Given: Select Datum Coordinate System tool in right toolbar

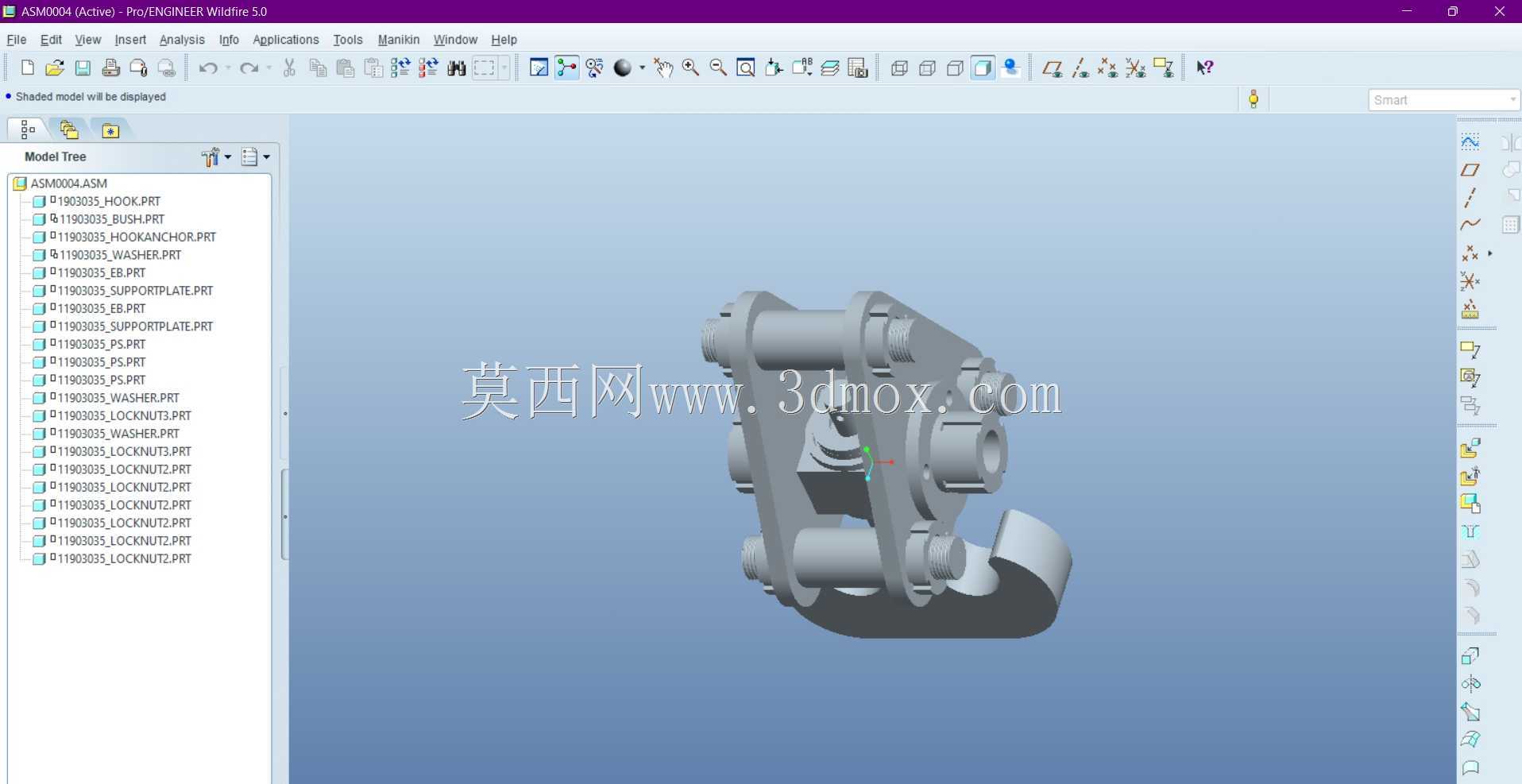Looking at the screenshot, I should tap(1470, 281).
